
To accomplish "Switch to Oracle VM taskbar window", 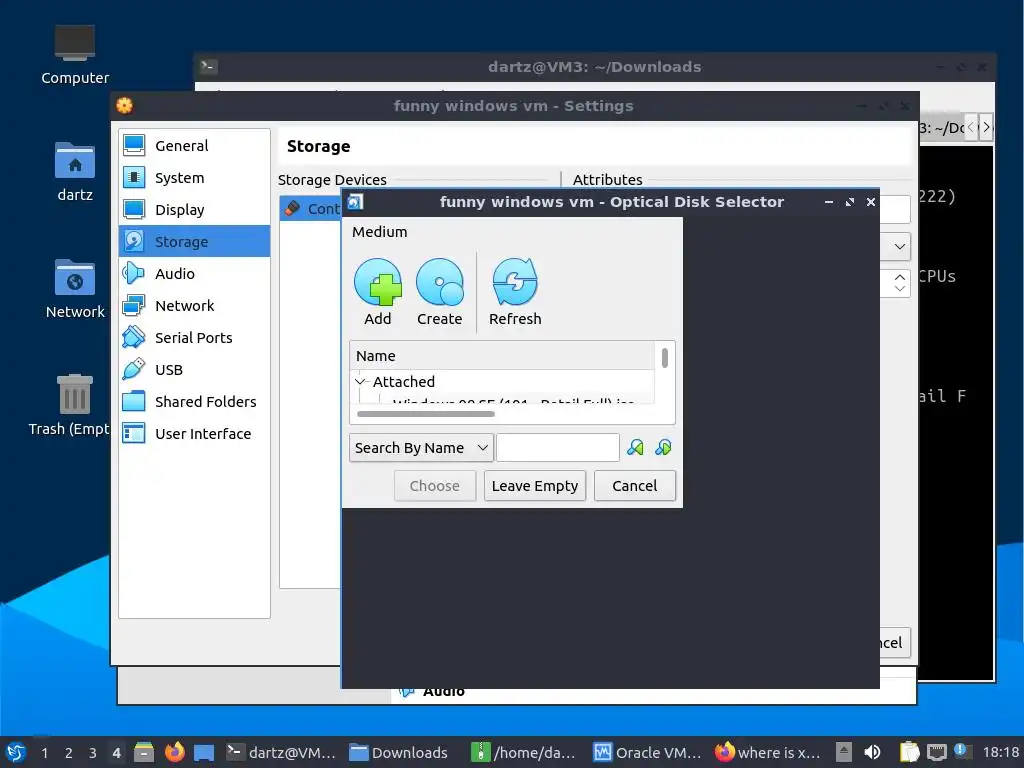I will coord(647,752).
